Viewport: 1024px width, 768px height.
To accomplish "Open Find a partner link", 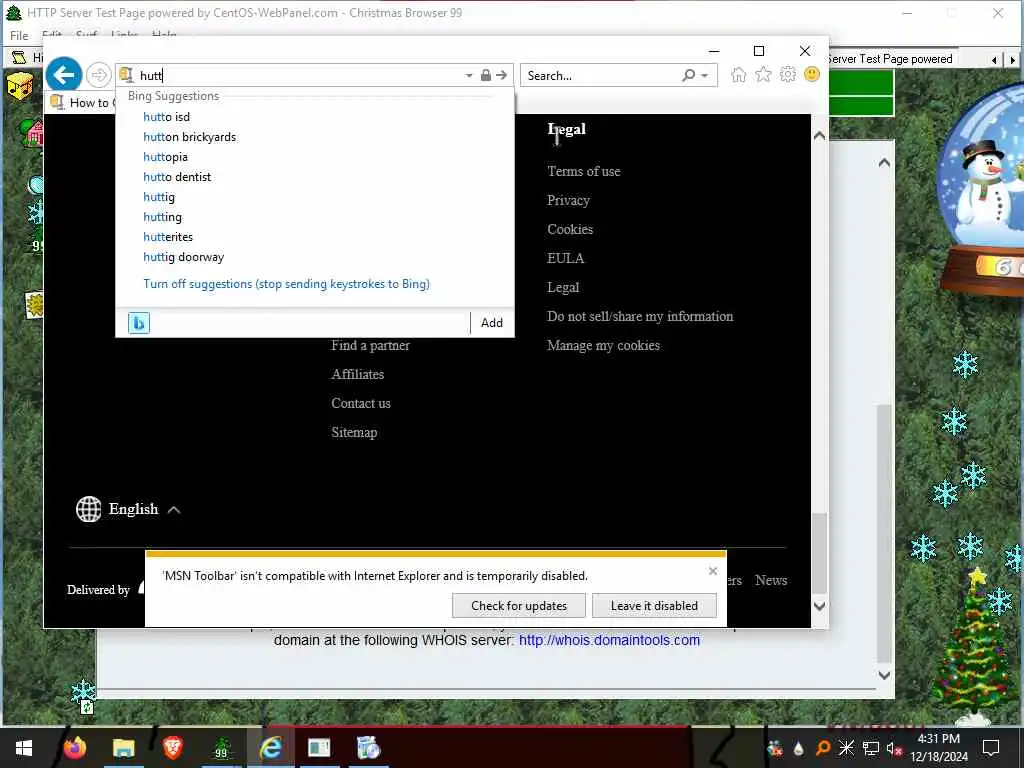I will 370,345.
